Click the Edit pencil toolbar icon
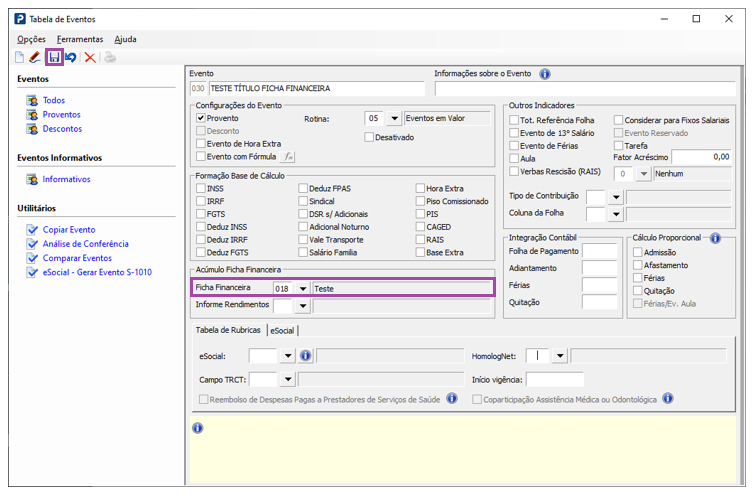The width and height of the screenshot is (753, 495). click(x=36, y=58)
